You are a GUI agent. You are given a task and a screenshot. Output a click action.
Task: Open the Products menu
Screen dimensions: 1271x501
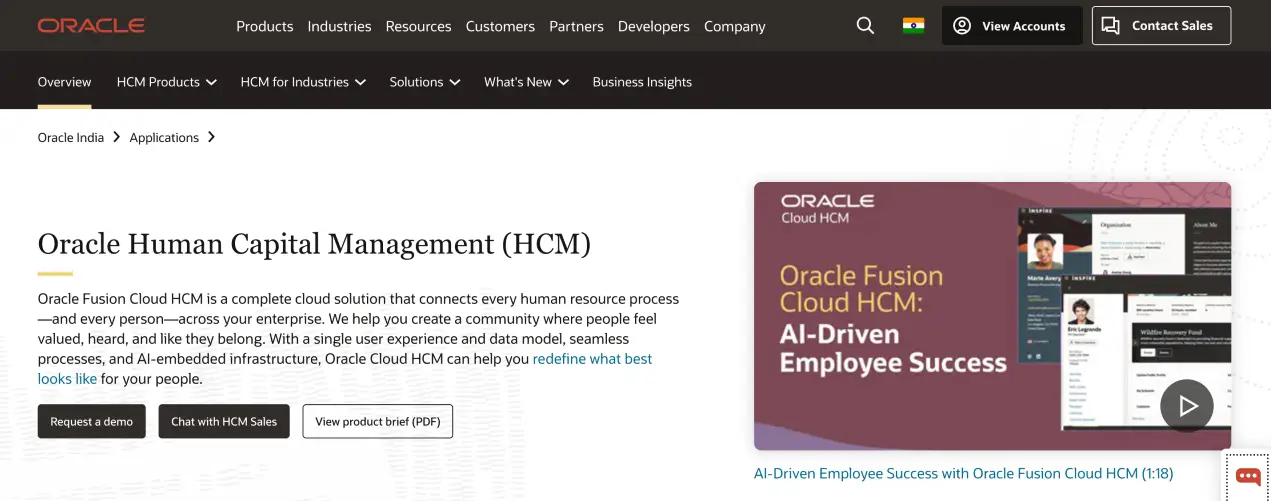coord(265,26)
